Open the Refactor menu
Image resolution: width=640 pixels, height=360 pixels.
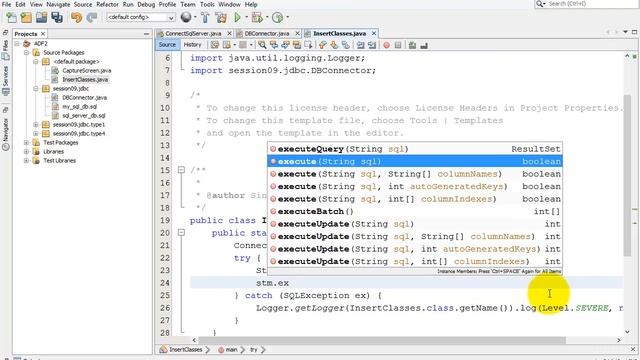pyautogui.click(x=107, y=4)
